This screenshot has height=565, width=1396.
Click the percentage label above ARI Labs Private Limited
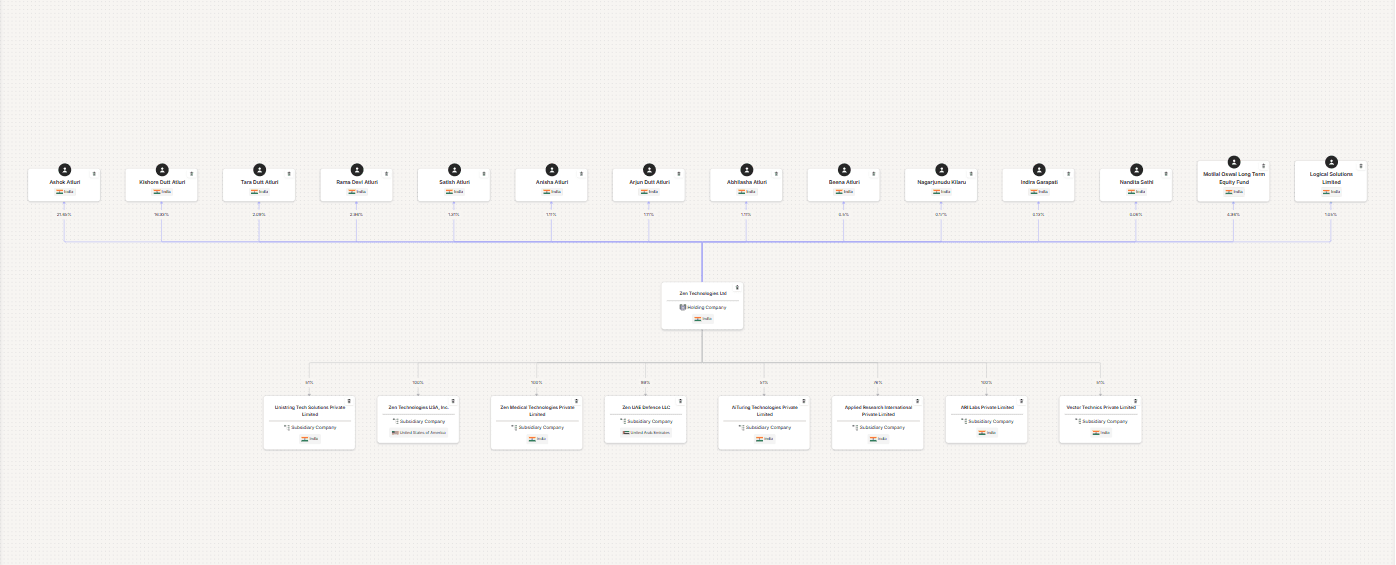click(x=986, y=382)
